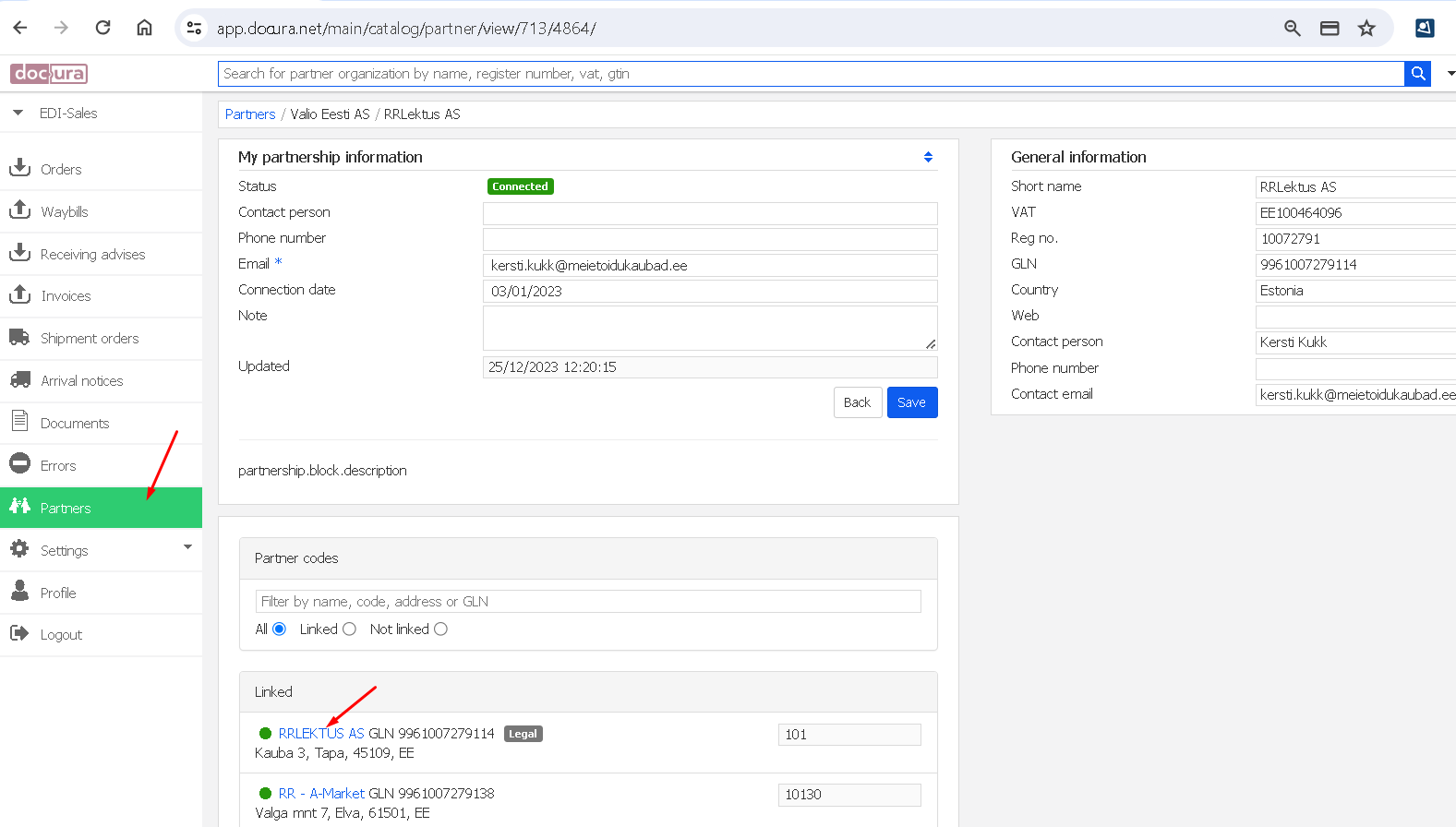Click the empty Web field
The width and height of the screenshot is (1456, 827).
coord(1355,317)
